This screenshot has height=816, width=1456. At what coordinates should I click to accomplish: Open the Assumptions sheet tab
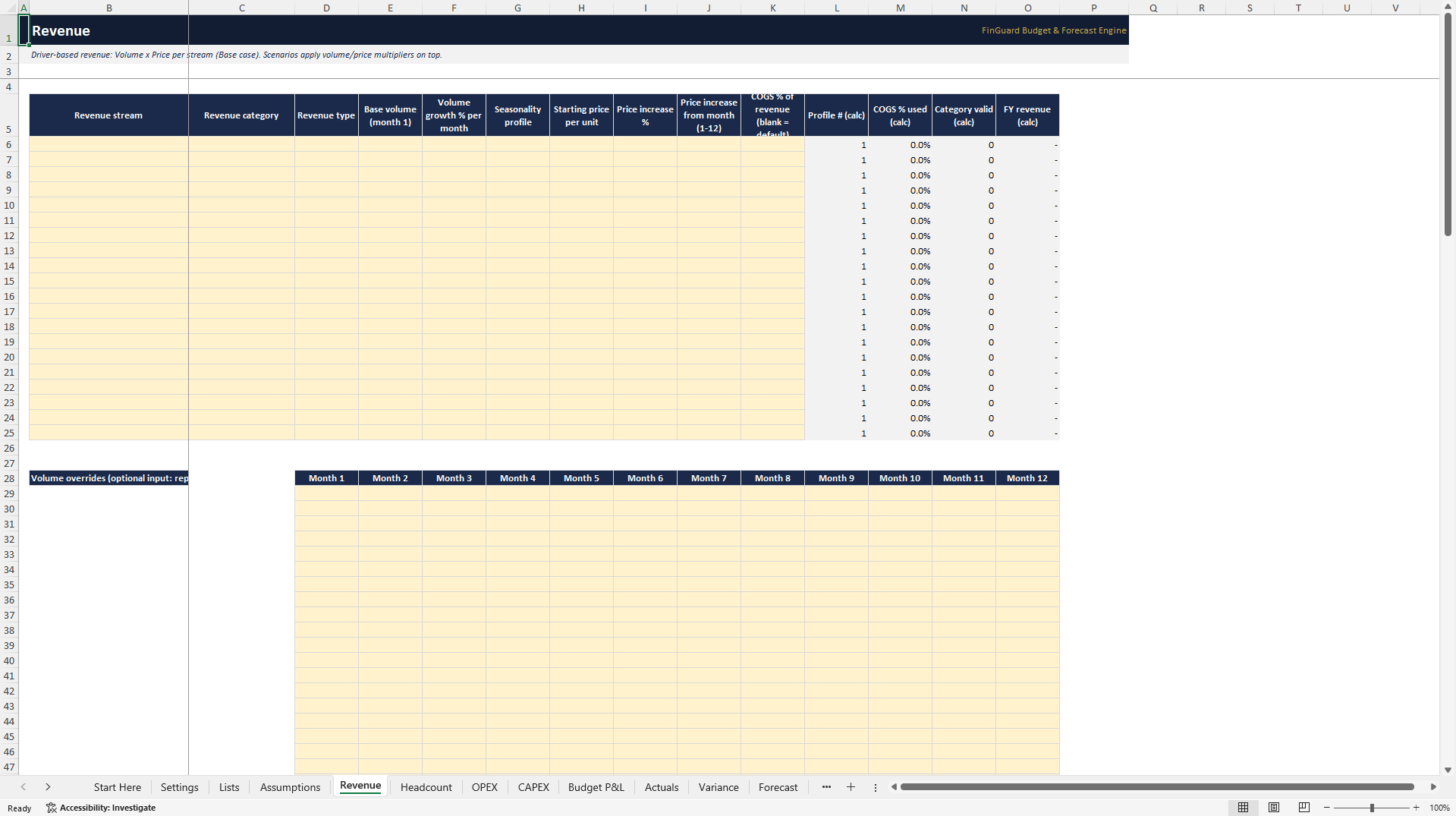click(291, 787)
